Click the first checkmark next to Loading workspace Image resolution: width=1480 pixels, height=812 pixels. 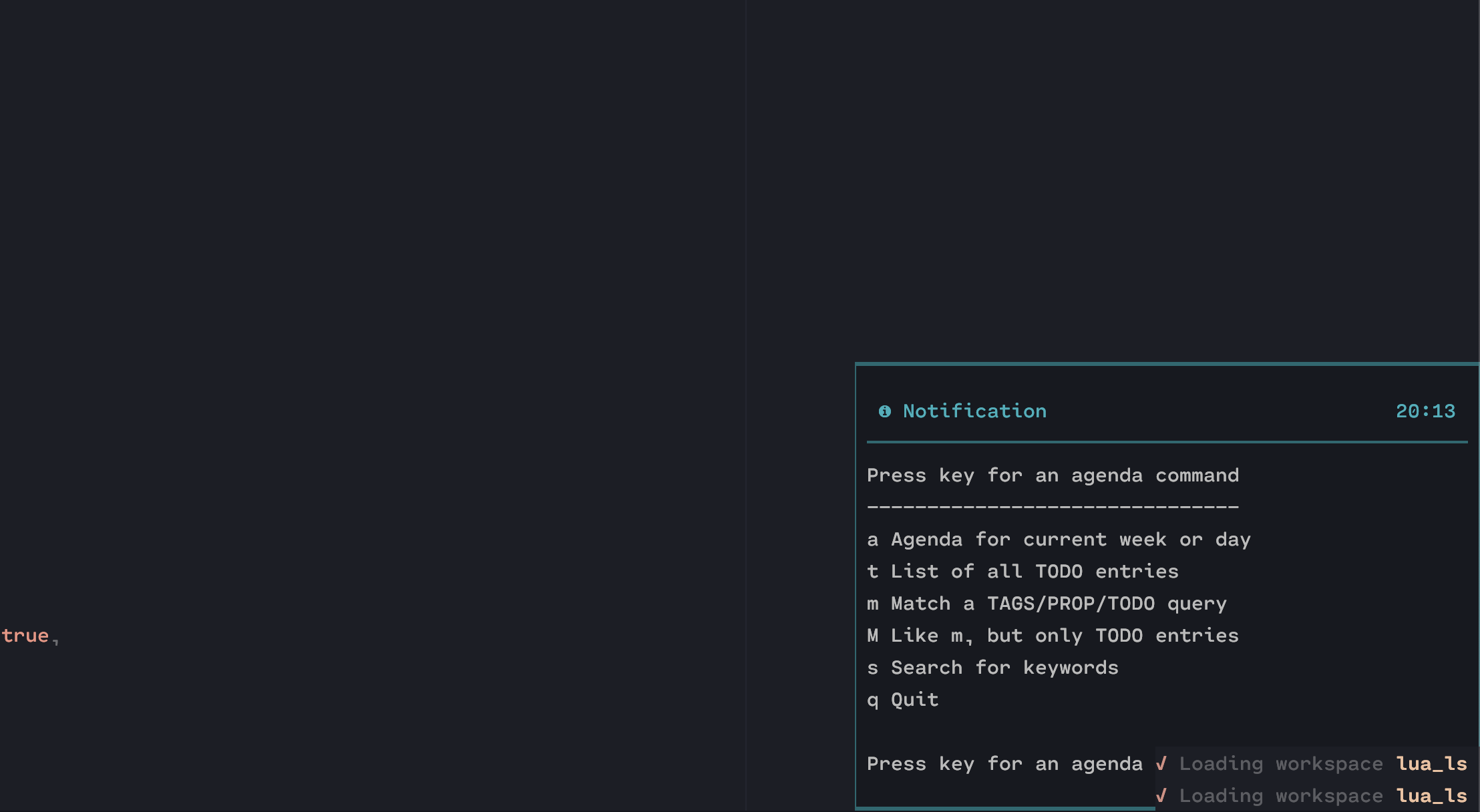coord(1162,763)
